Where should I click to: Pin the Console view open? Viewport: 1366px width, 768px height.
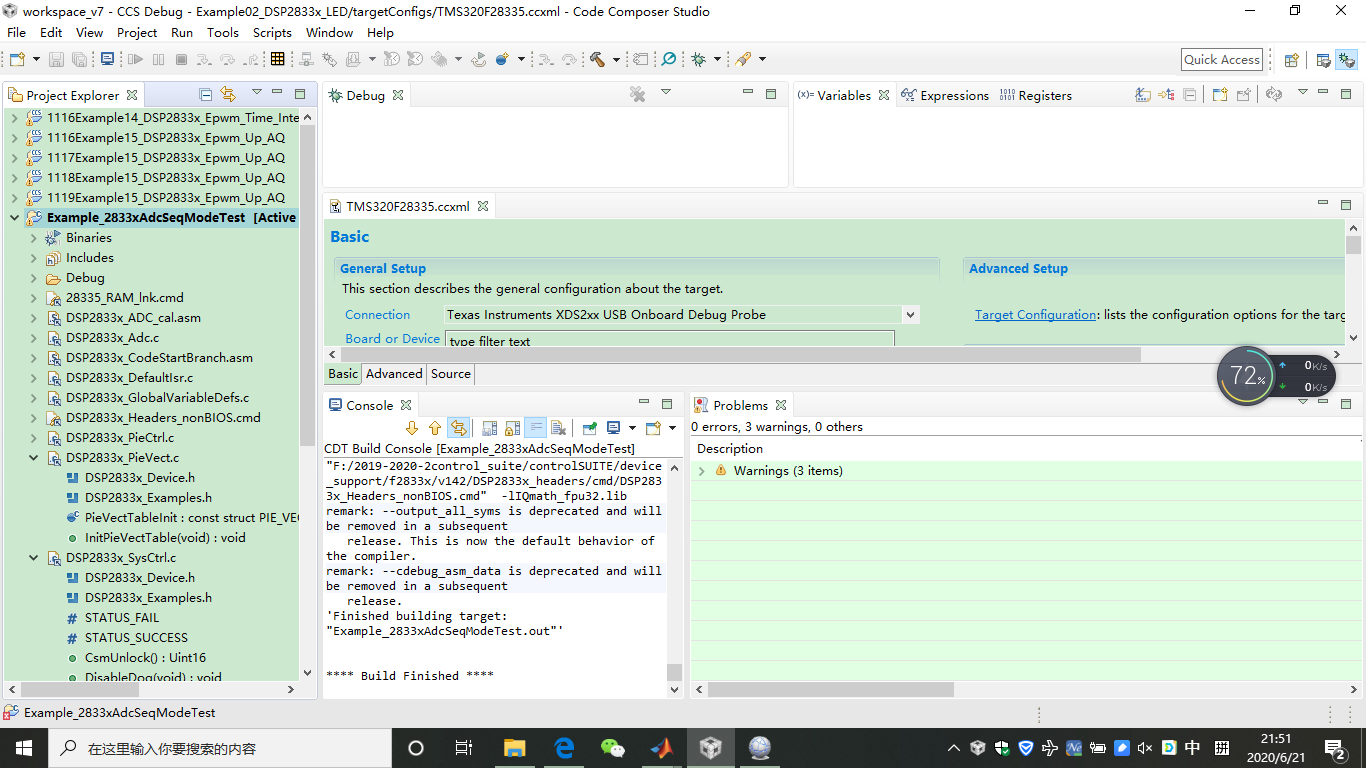tap(589, 427)
